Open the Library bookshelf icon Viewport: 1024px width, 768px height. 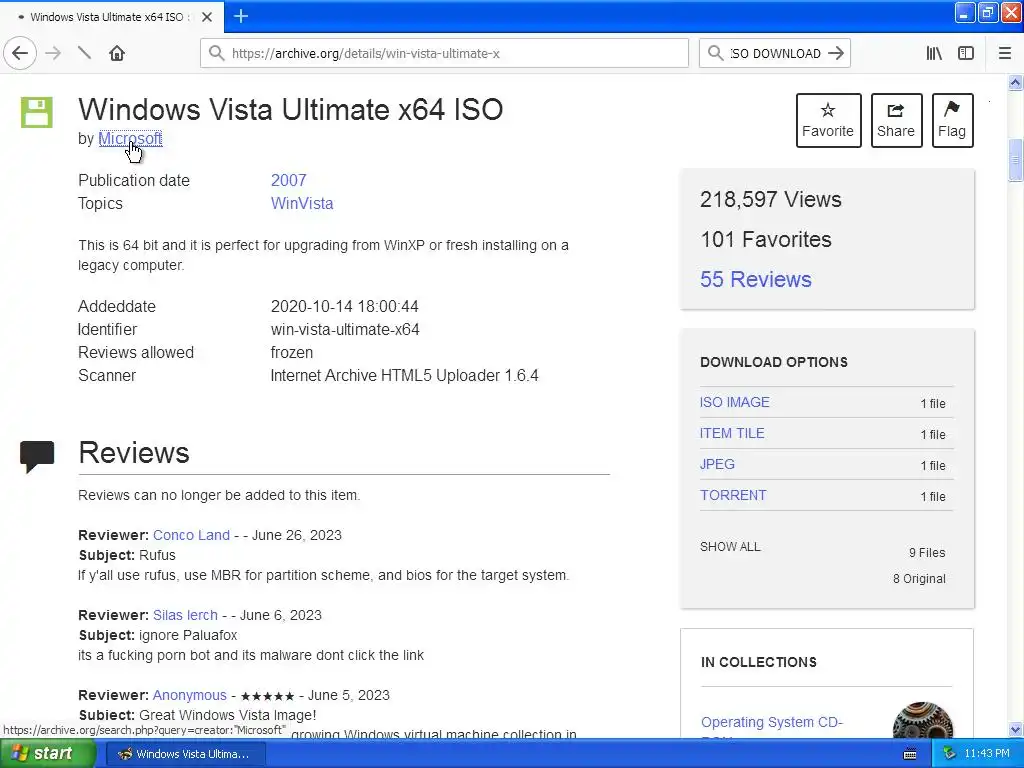click(x=934, y=54)
